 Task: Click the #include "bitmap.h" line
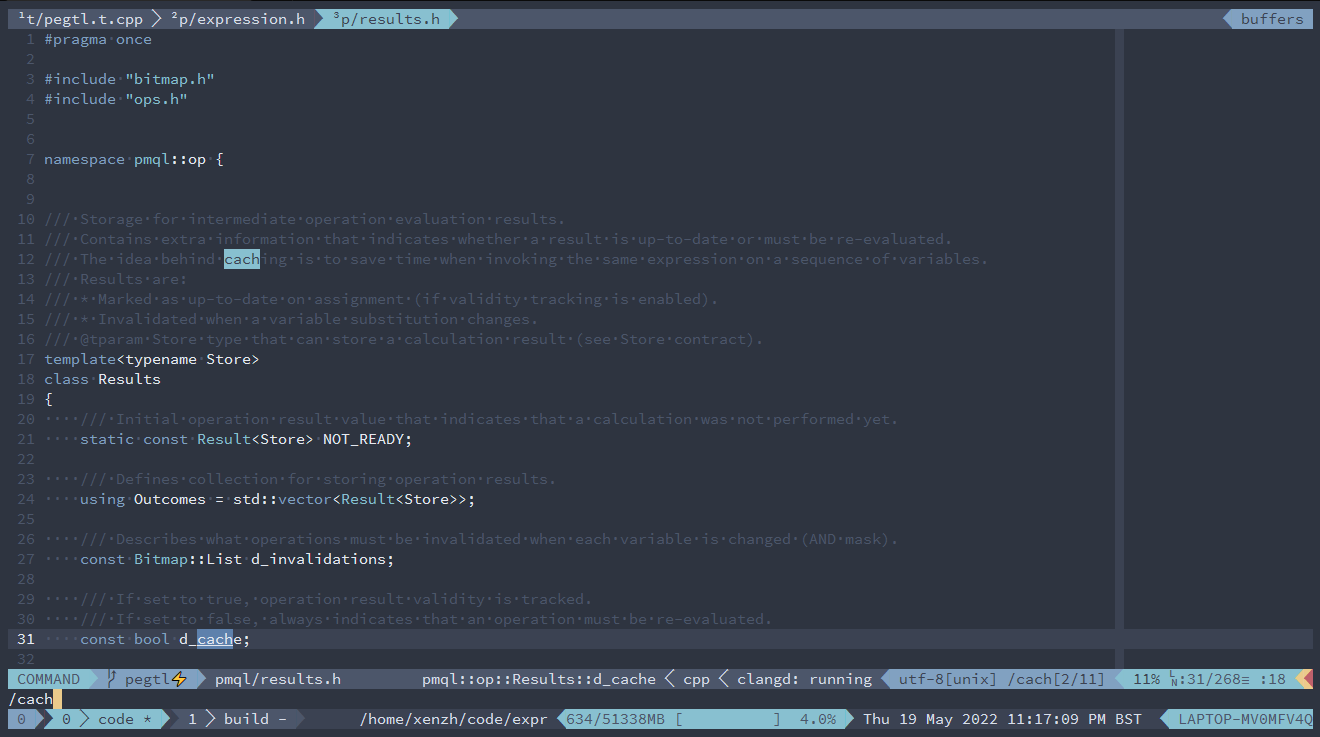[129, 79]
